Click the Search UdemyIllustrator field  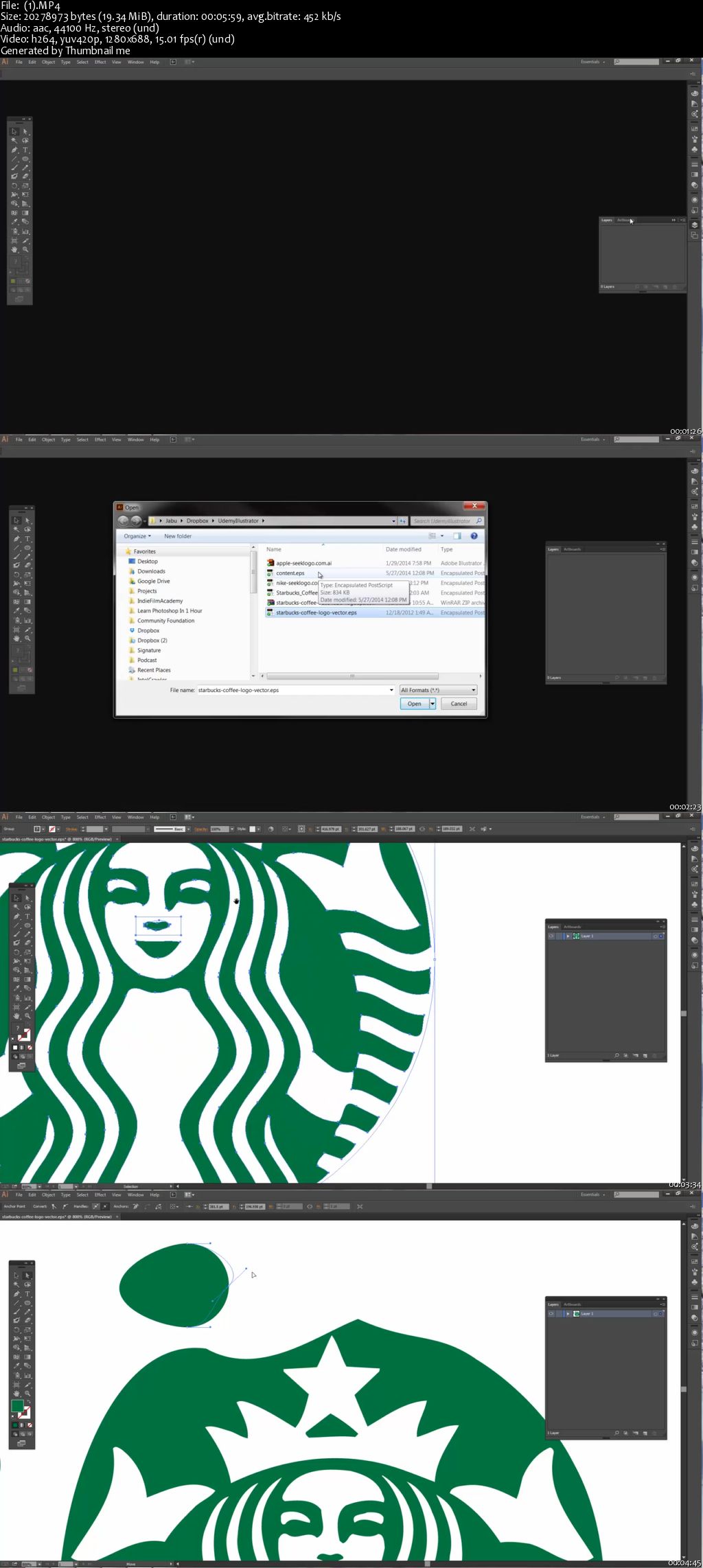tap(447, 520)
